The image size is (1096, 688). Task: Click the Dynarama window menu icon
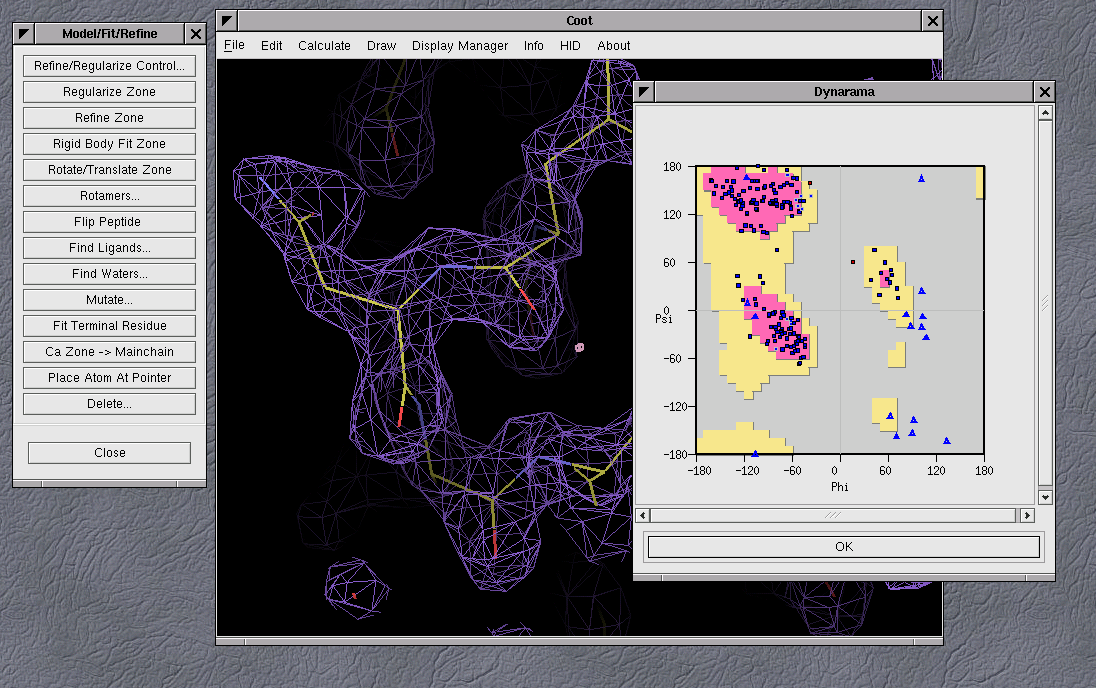(x=645, y=92)
